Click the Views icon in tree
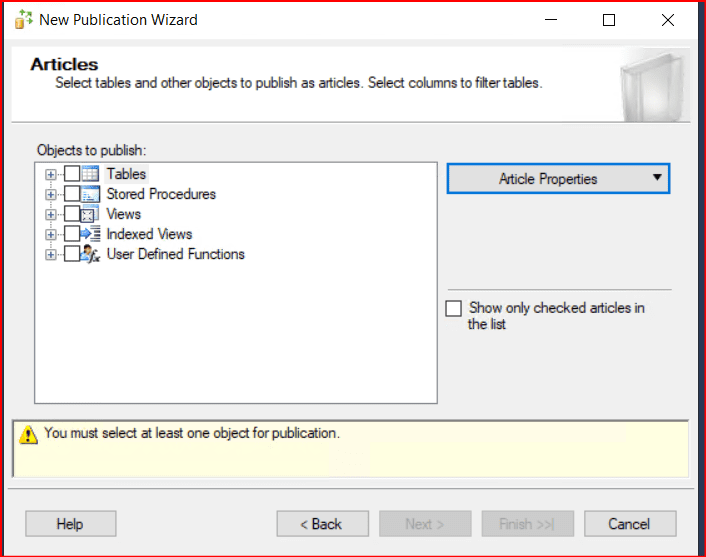The width and height of the screenshot is (706, 557). (x=90, y=214)
